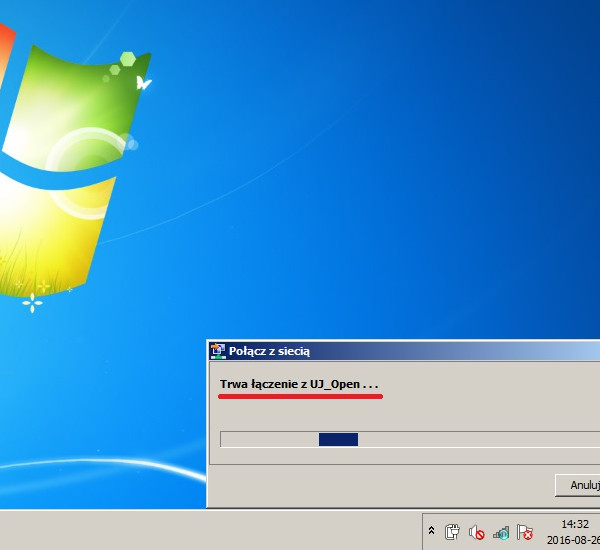
Task: Open the calendar via the 2016-08-26 date
Action: 574,540
